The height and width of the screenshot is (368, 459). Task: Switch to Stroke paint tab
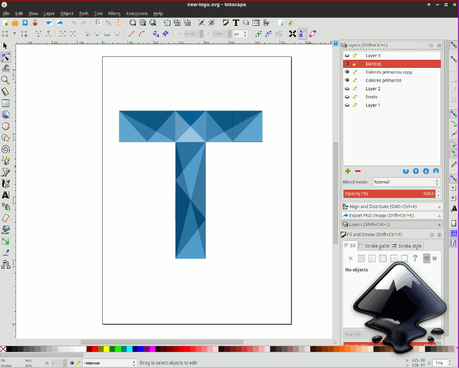[374, 246]
